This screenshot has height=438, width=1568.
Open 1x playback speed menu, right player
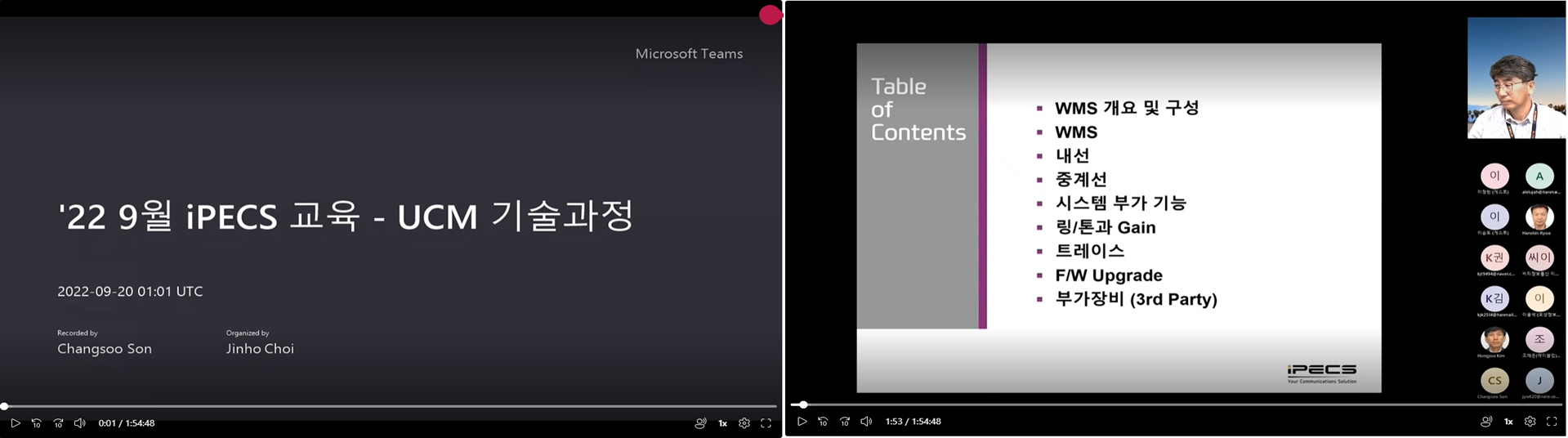(x=1508, y=422)
